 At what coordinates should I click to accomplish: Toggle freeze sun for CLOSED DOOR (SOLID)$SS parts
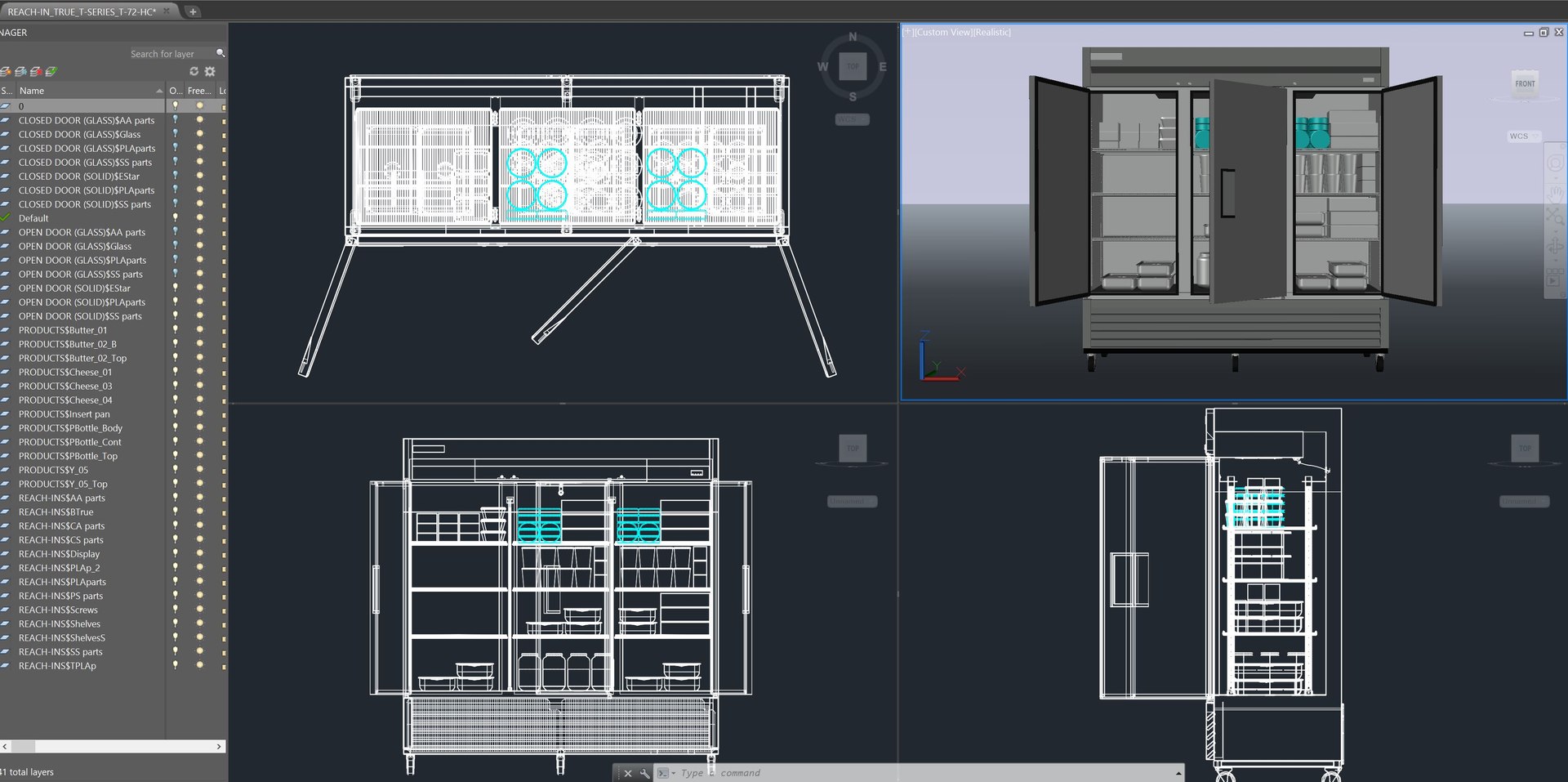coord(199,204)
